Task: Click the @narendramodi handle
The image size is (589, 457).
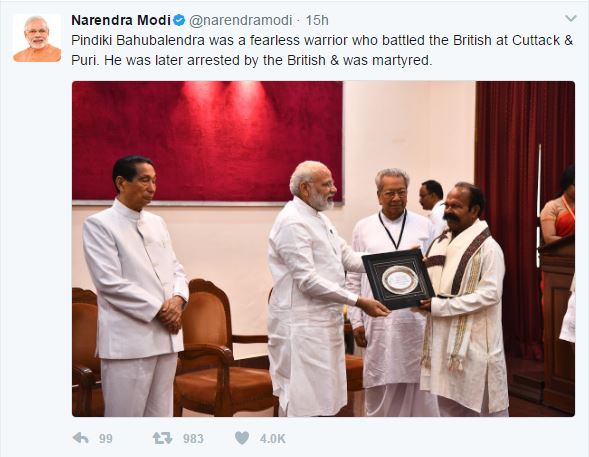Action: pyautogui.click(x=240, y=20)
